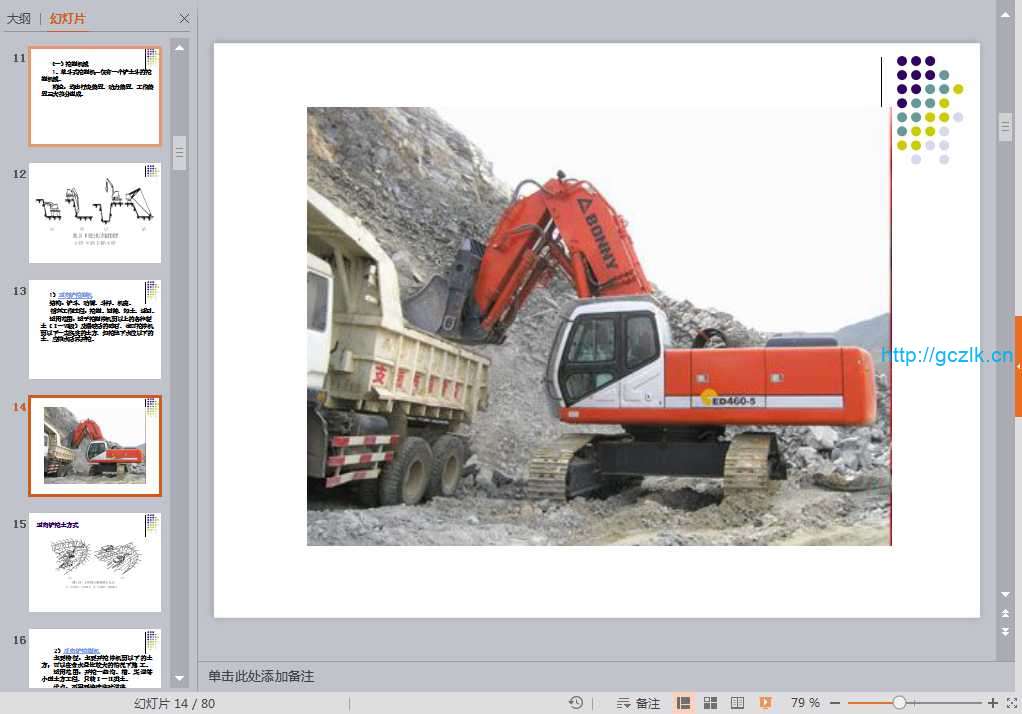The width and height of the screenshot is (1022, 714).
Task: Go to next slide using double-down arrow
Action: [1005, 632]
